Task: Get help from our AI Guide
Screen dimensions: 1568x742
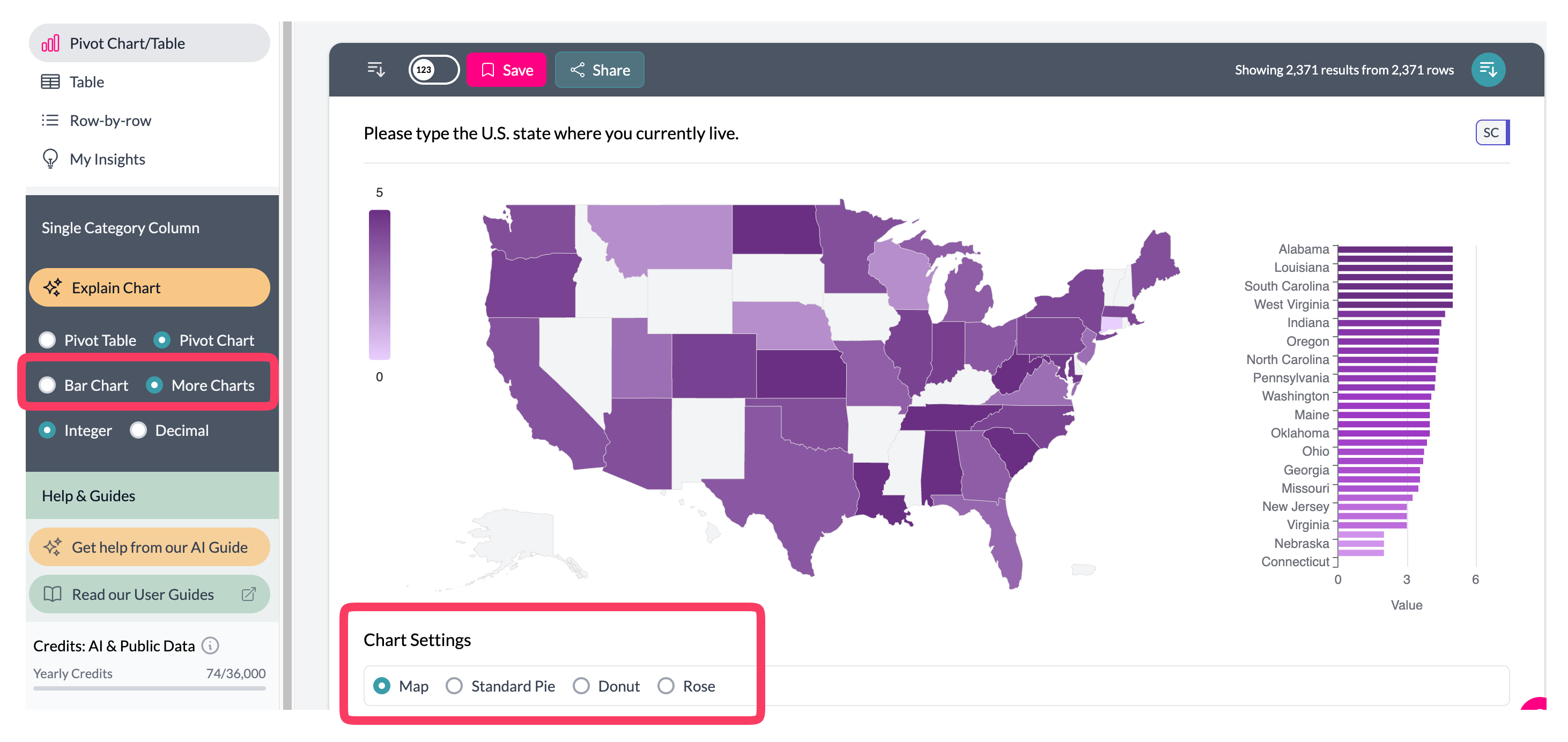Action: (149, 547)
